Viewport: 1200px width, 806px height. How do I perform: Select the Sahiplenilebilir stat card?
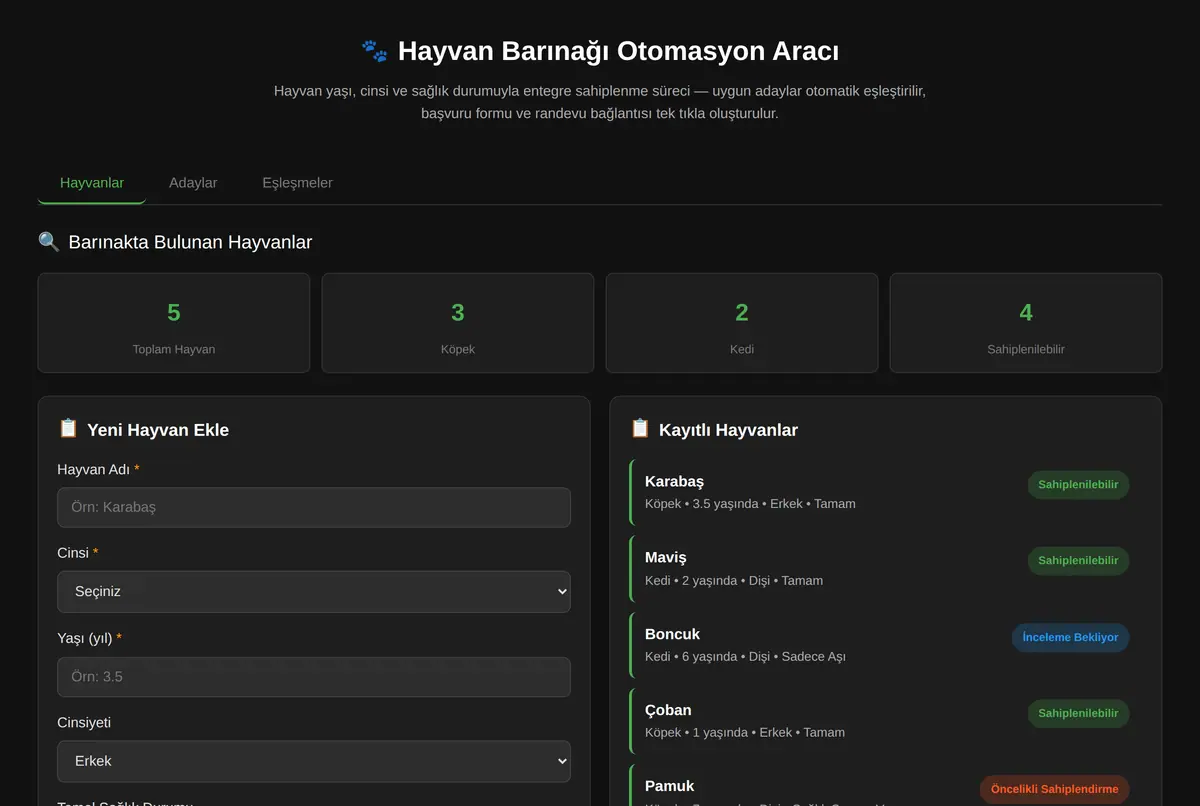pyautogui.click(x=1026, y=323)
